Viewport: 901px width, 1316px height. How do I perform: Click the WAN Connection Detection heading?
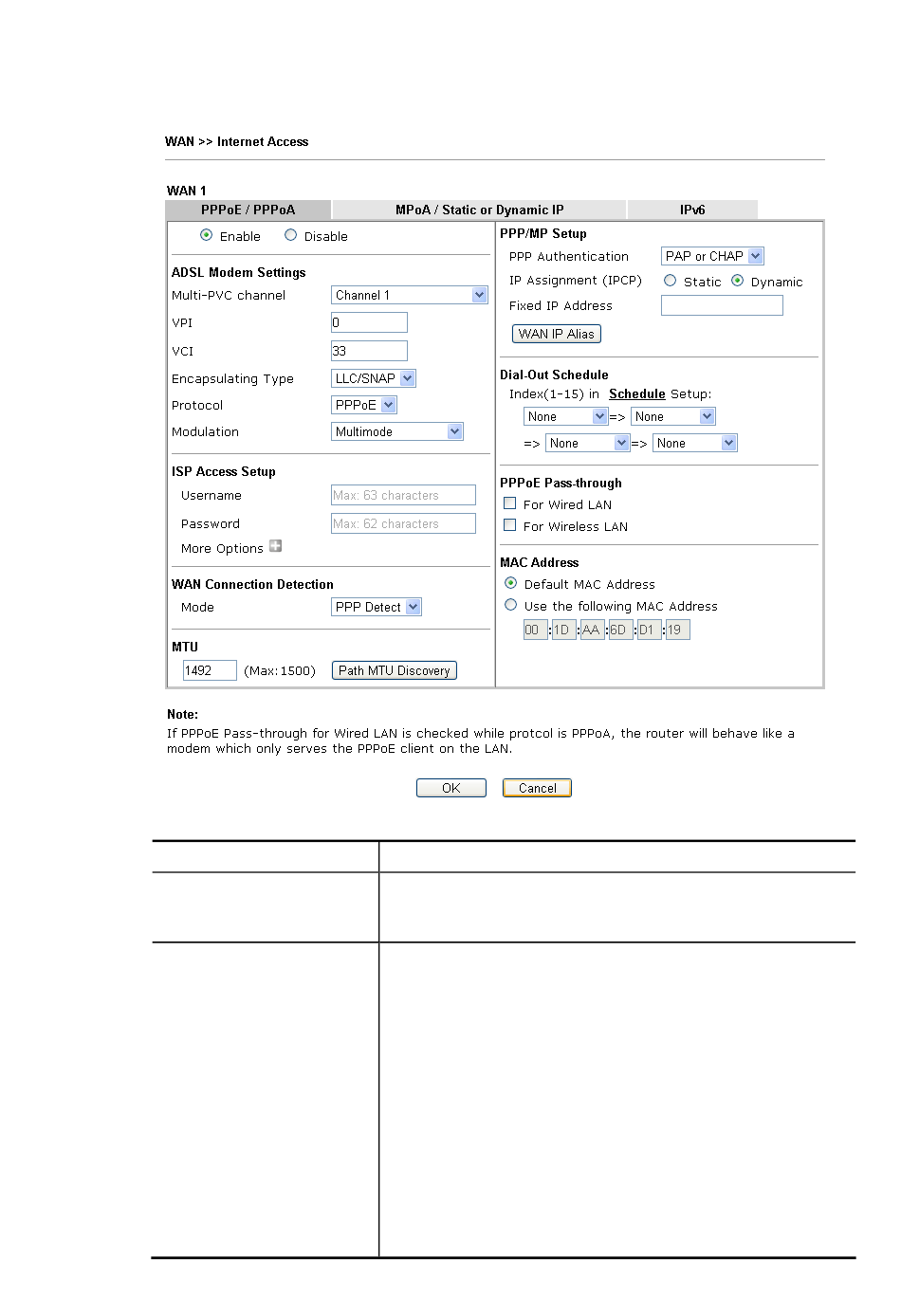coord(252,584)
